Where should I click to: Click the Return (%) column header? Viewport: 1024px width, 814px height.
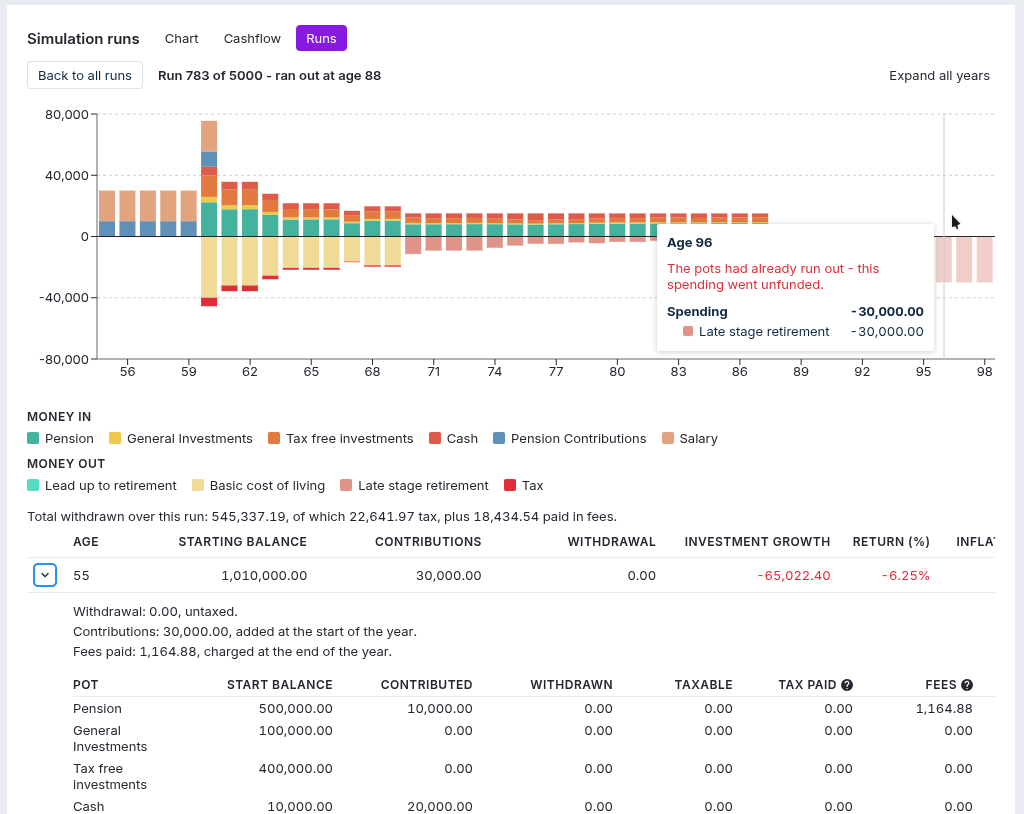pyautogui.click(x=891, y=542)
